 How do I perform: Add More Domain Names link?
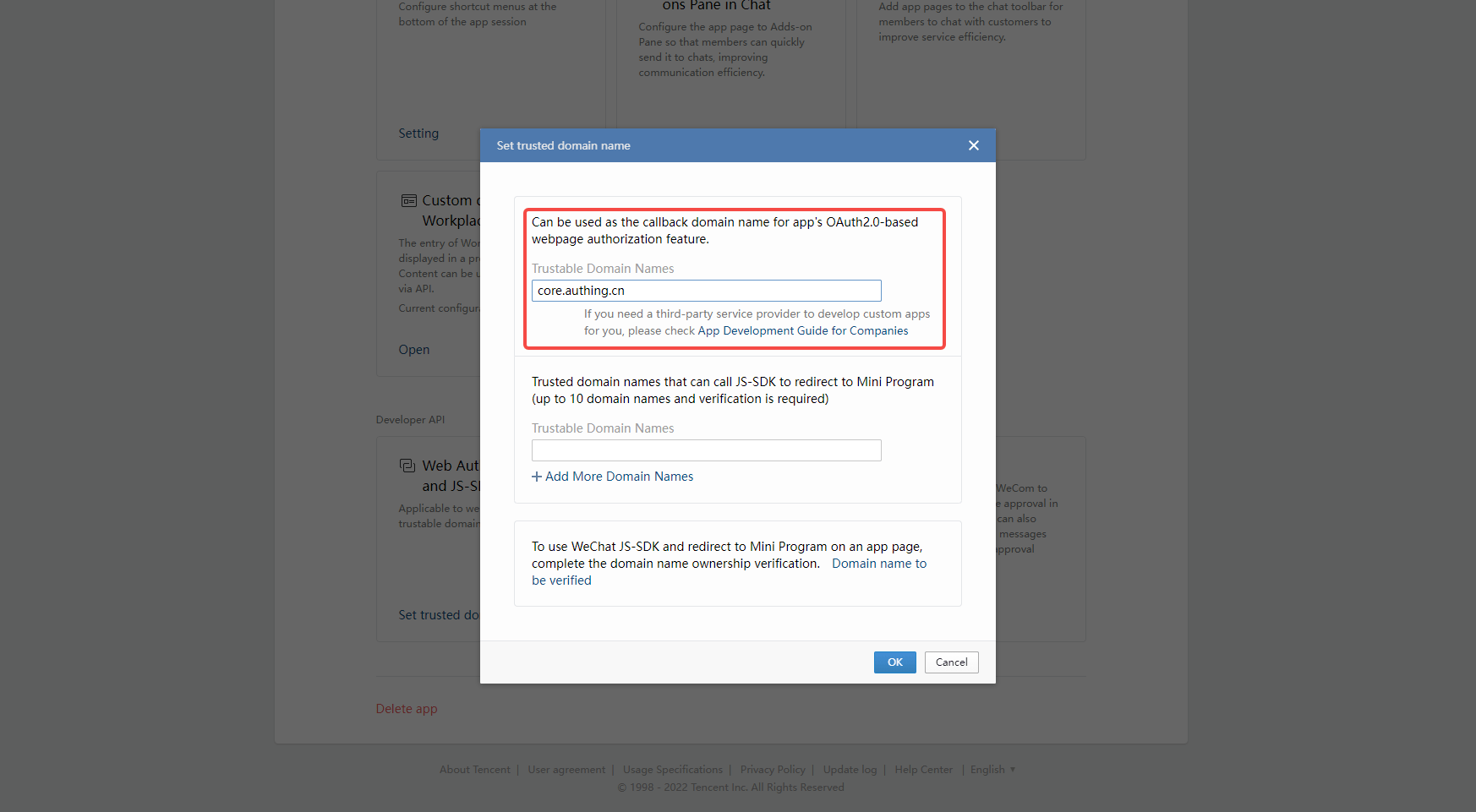coord(612,477)
